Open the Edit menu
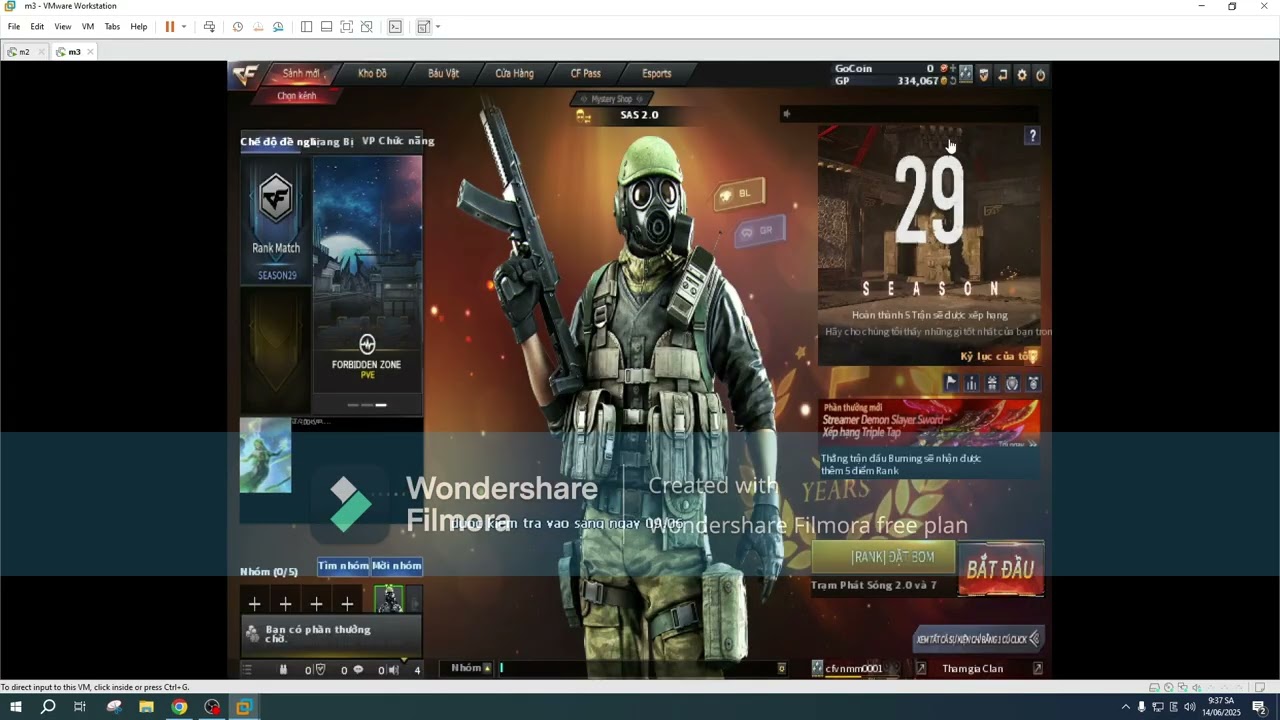The width and height of the screenshot is (1280, 720). point(37,27)
